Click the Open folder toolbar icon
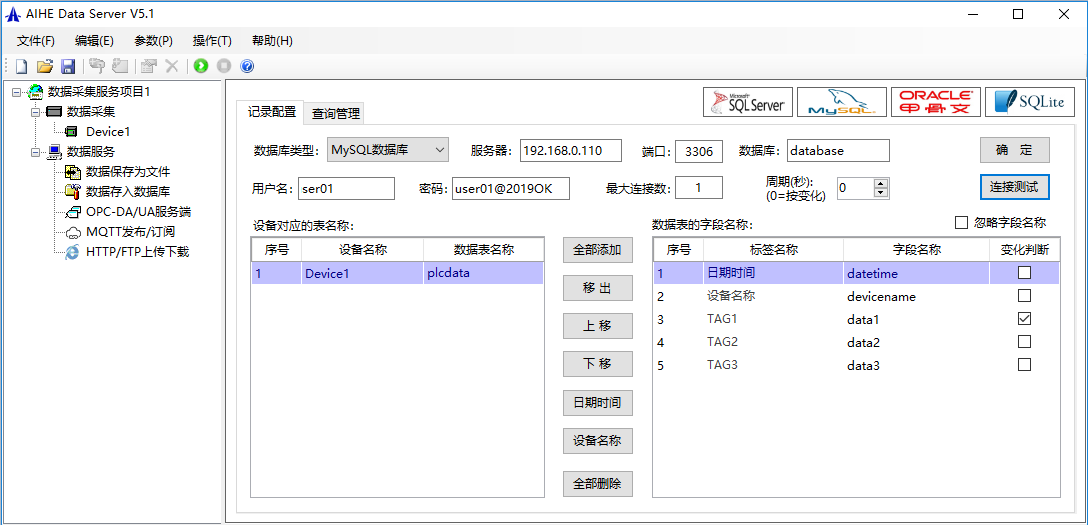 [x=44, y=66]
